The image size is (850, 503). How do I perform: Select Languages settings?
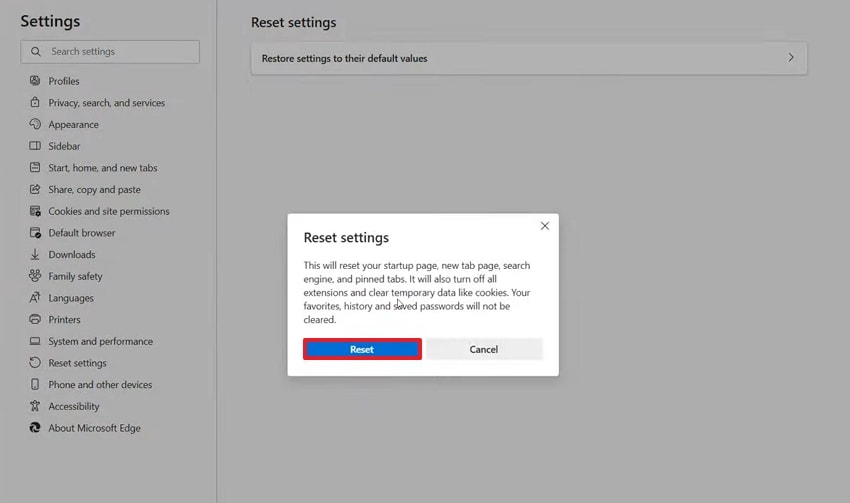(71, 298)
